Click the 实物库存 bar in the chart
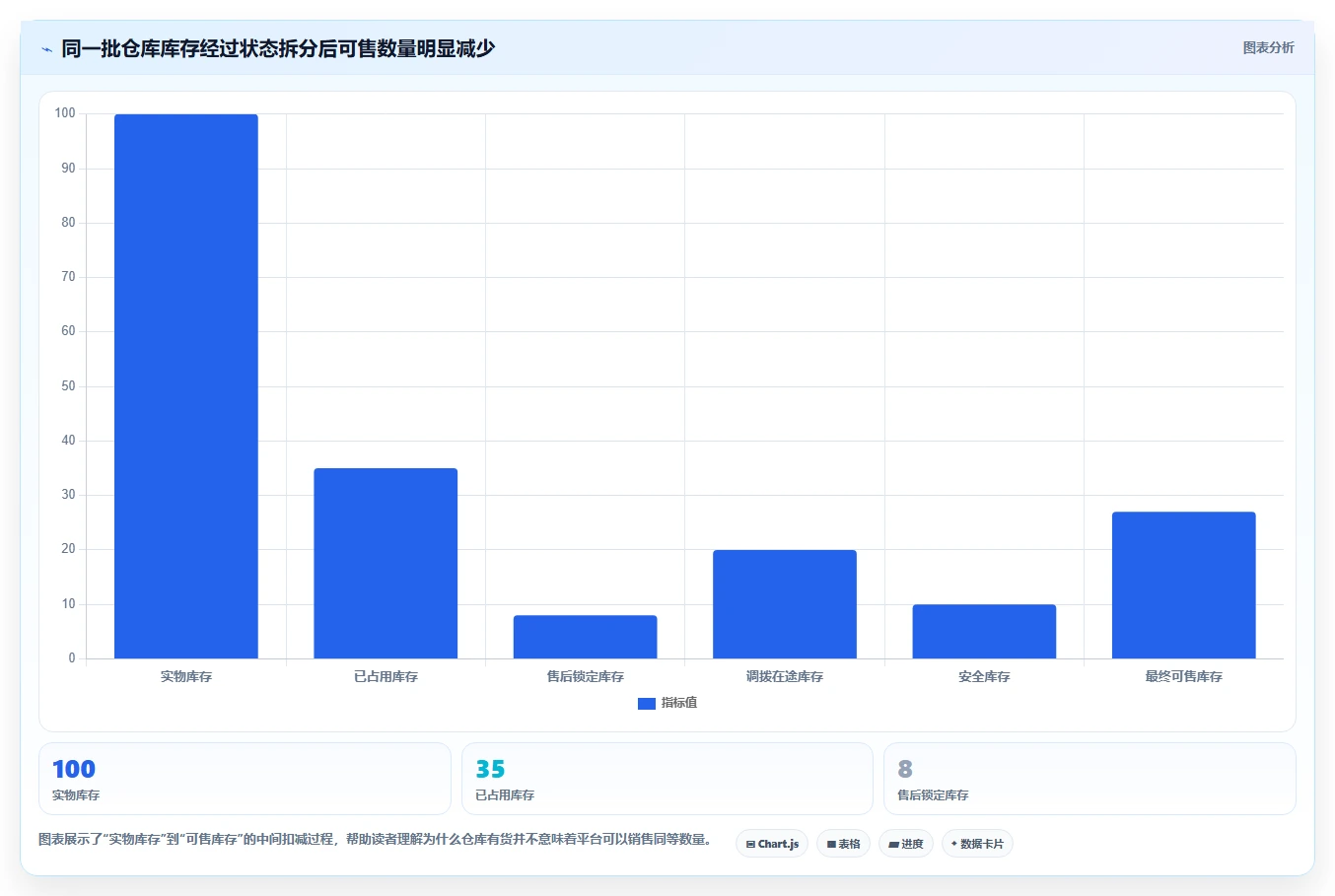This screenshot has height=896, width=1335. 186,386
